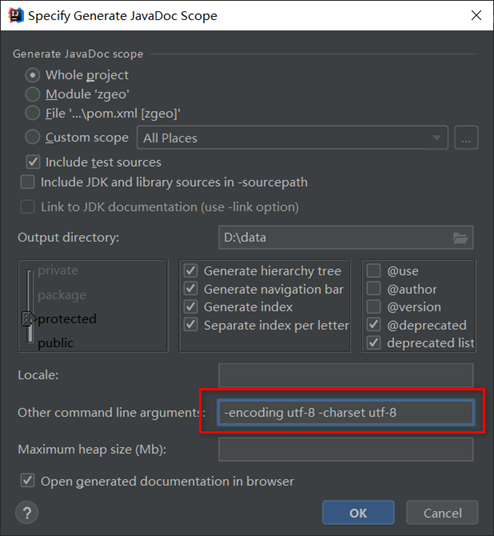Click the IntelliJ logo in title bar
Image resolution: width=494 pixels, height=536 pixels.
pos(16,15)
